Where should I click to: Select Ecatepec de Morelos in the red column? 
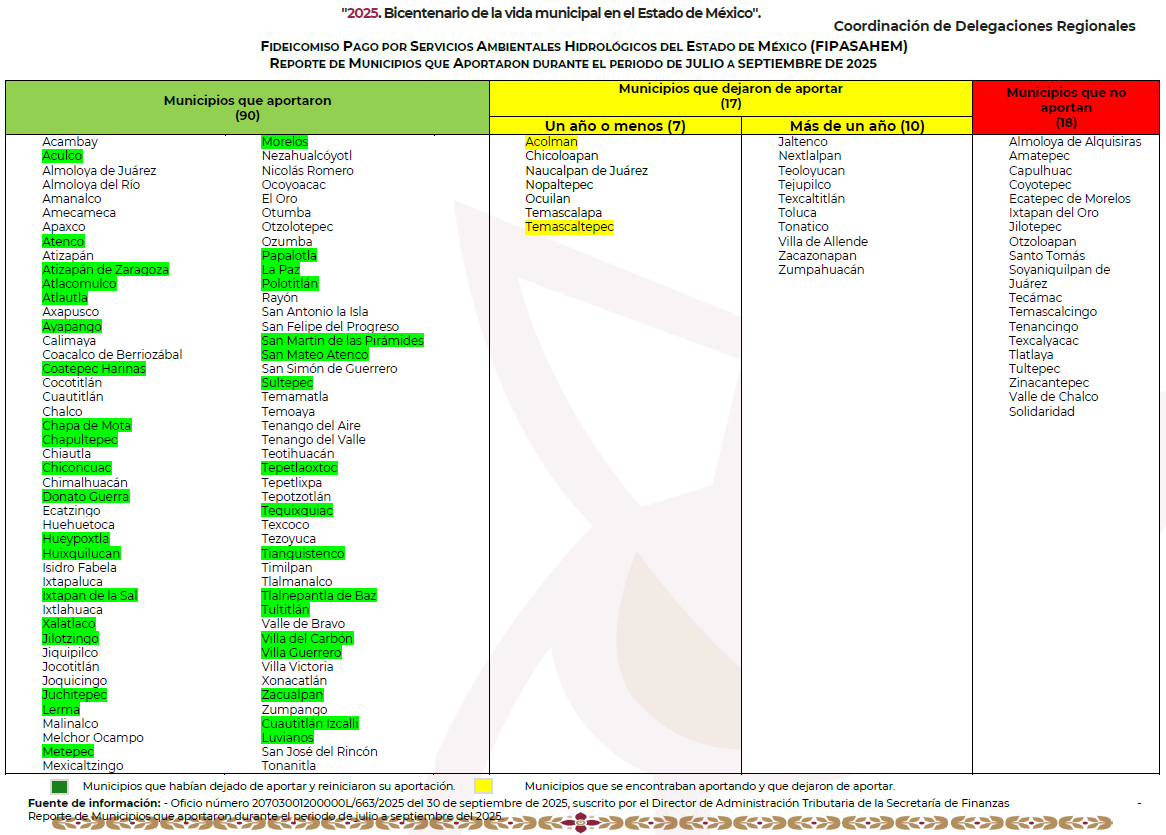[x=1069, y=199]
